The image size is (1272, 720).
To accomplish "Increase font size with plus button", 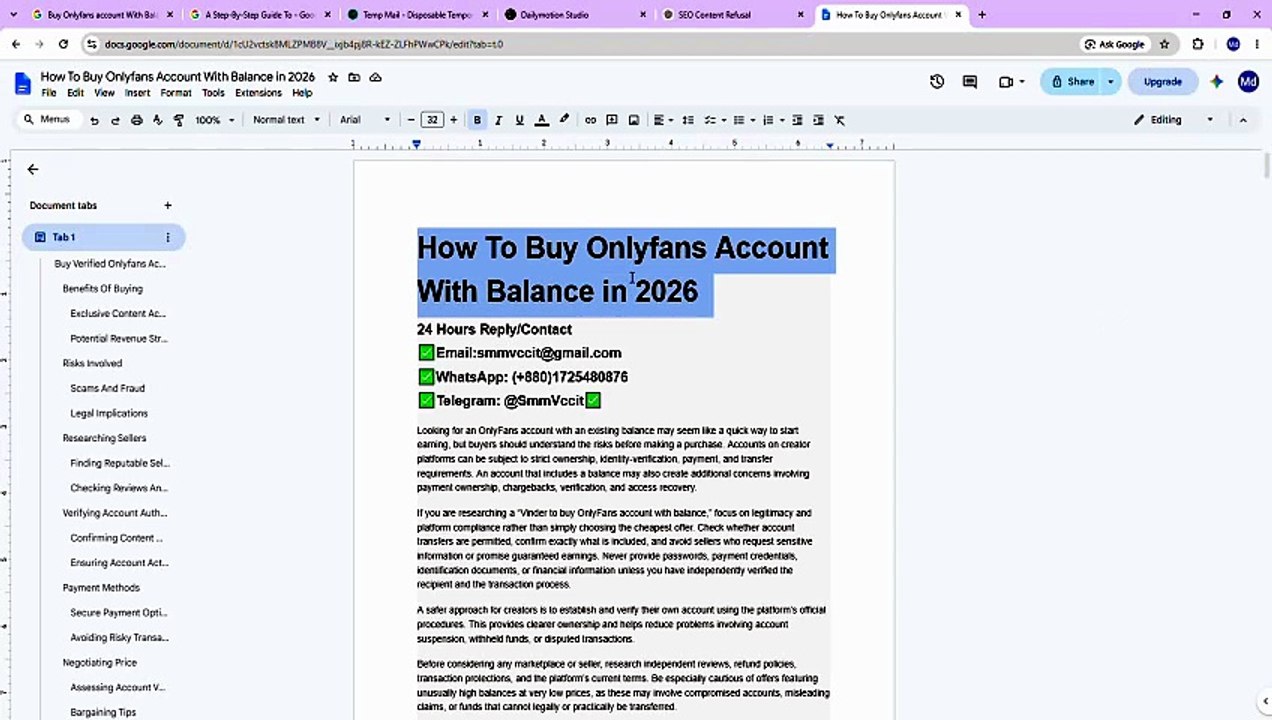I will point(453,120).
